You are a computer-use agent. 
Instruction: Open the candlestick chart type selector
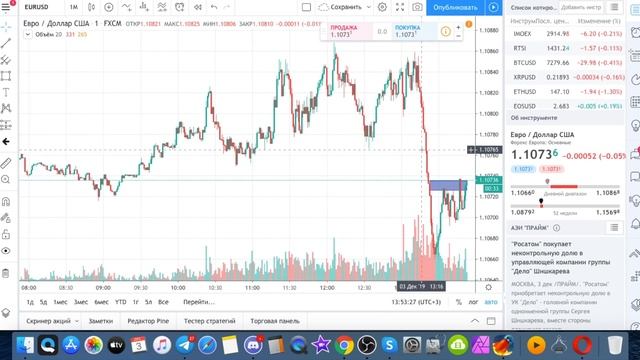[91, 7]
